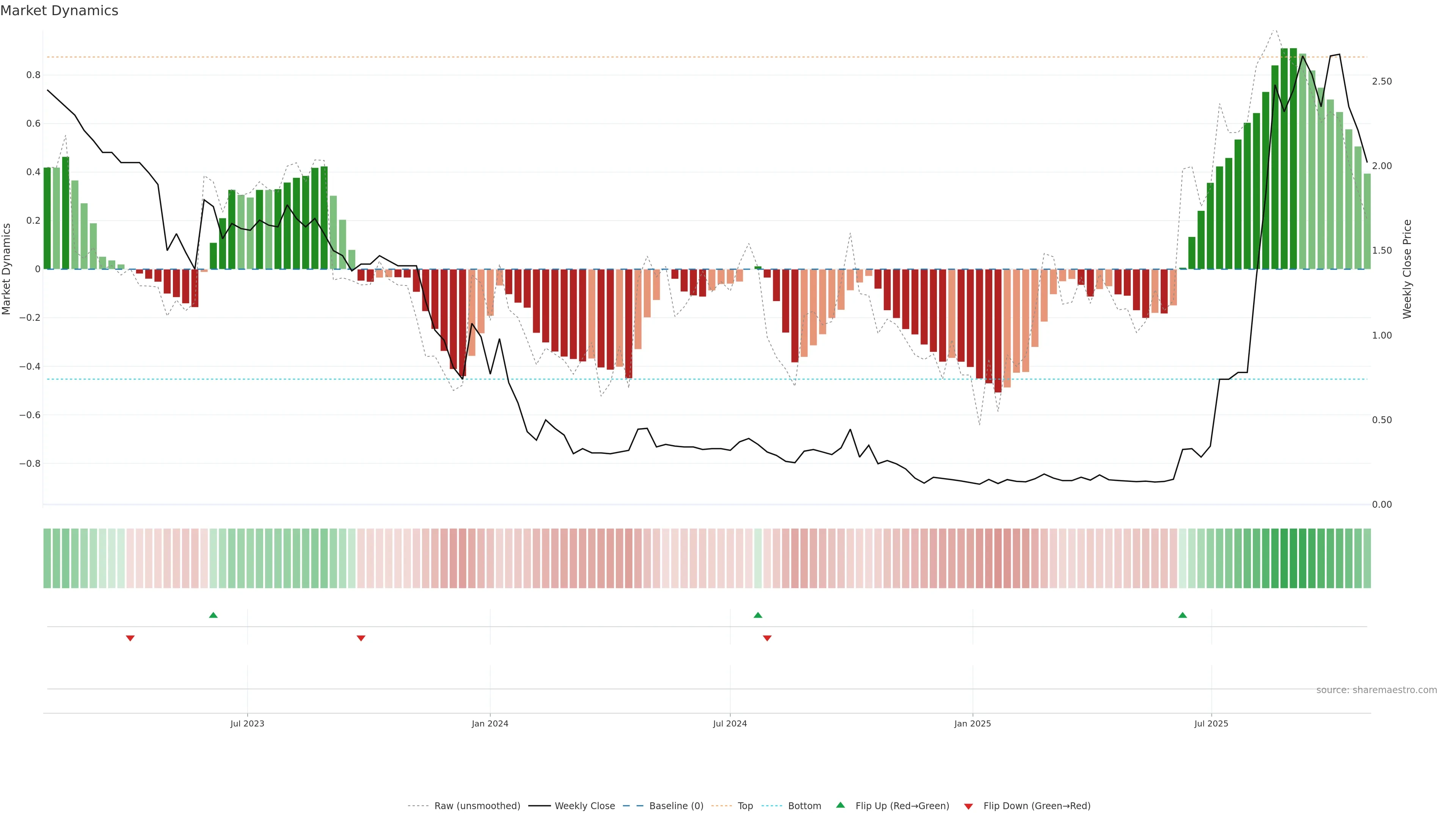Click the Weekly Close Price axis title
The height and width of the screenshot is (819, 1456).
[x=1407, y=269]
